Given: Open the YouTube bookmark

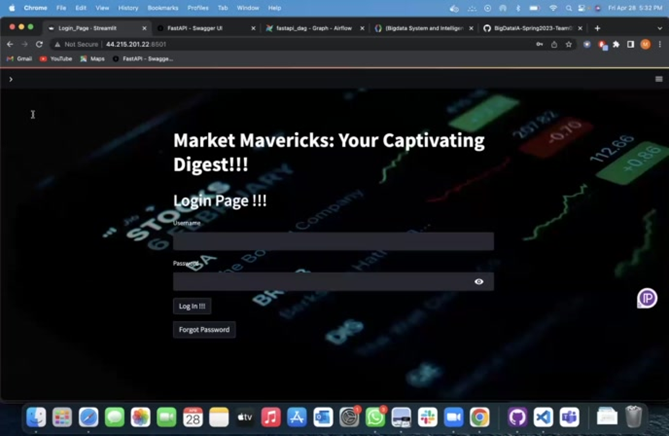Looking at the screenshot, I should [56, 59].
